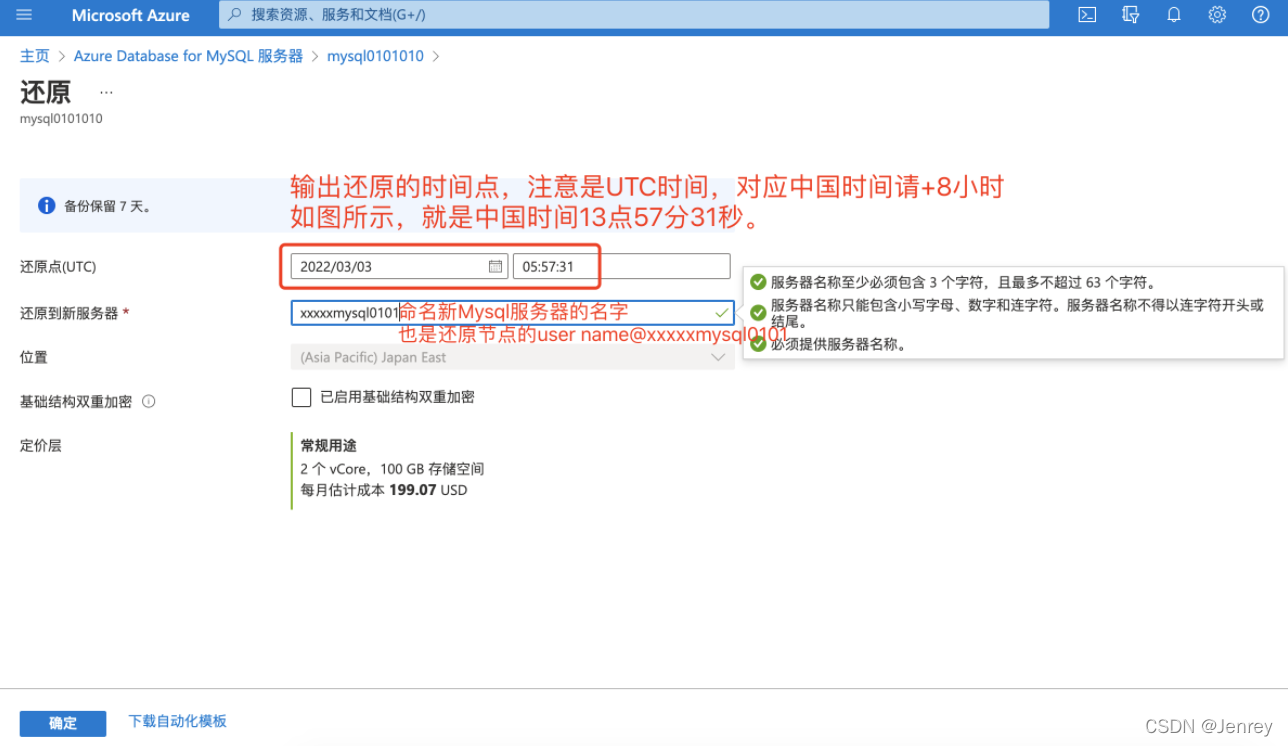
Task: Open Azure Database for MySQL 服务器 breadcrumb
Action: point(188,56)
